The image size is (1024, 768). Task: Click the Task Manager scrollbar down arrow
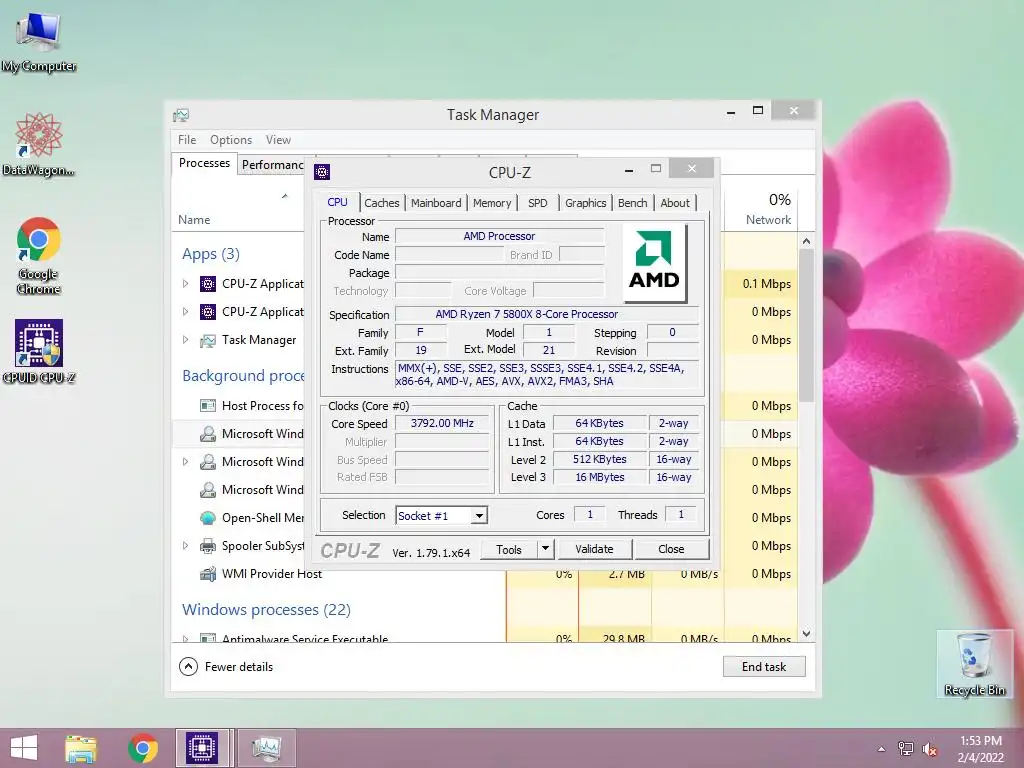(807, 633)
